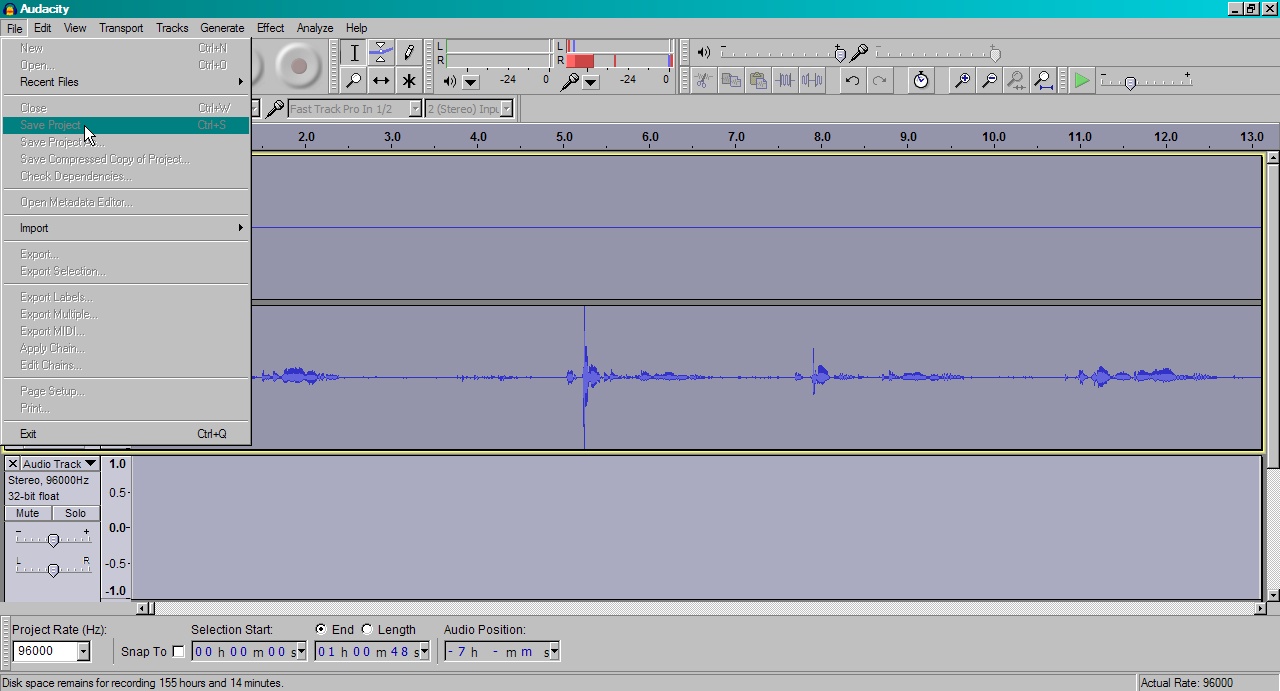Click the 8.0 mark on the timeline ruler
Screen dimensions: 1280x691
coord(822,137)
